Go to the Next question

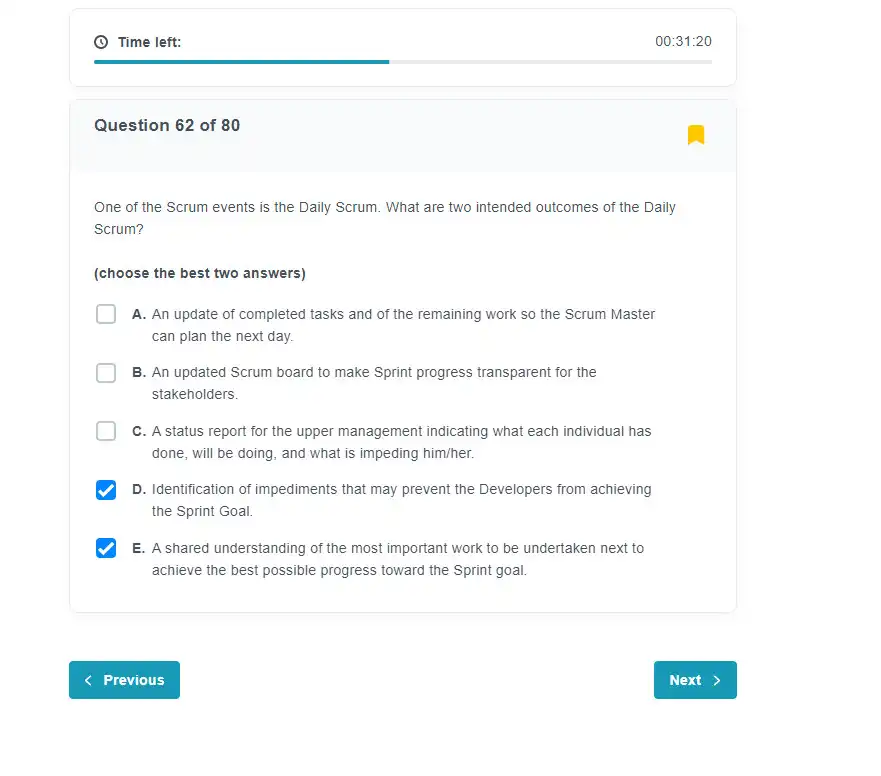695,680
